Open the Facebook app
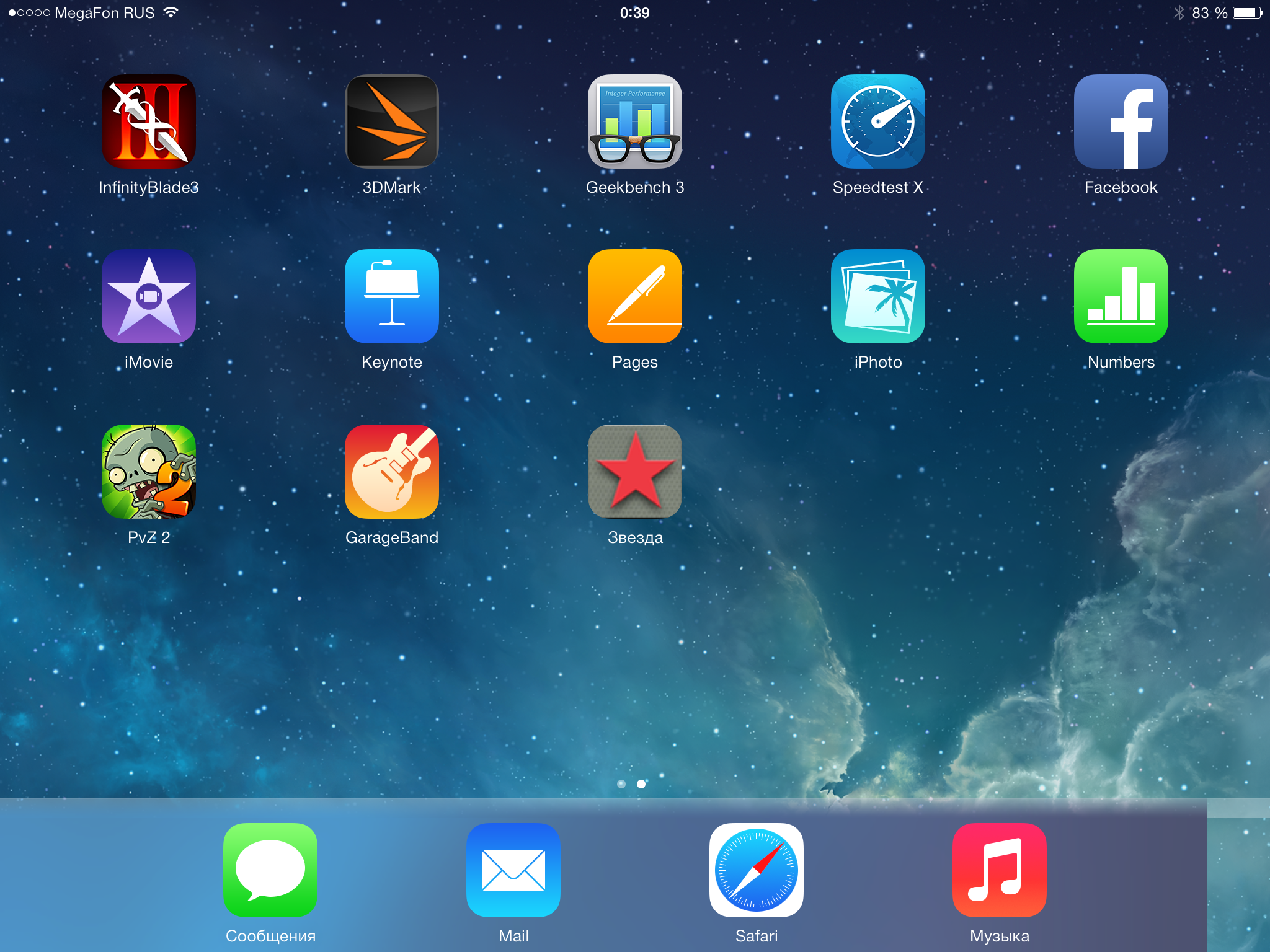The image size is (1270, 952). coord(1121,121)
